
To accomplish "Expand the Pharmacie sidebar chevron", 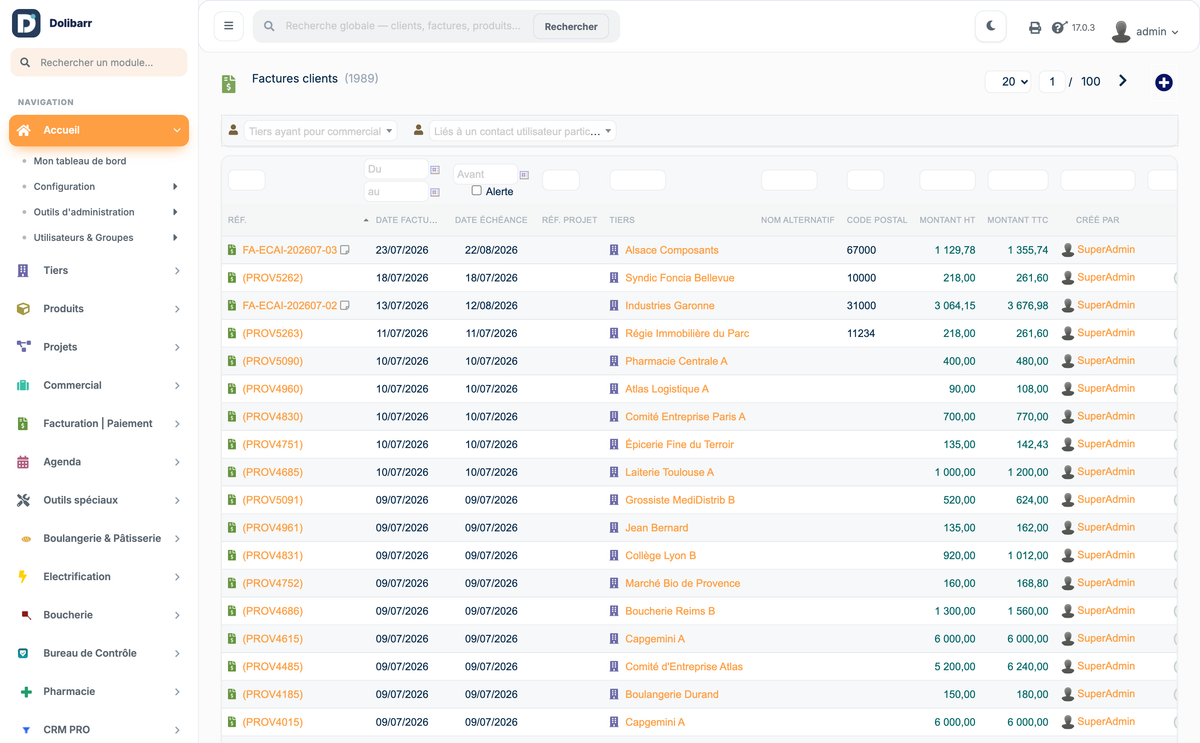I will tap(177, 692).
